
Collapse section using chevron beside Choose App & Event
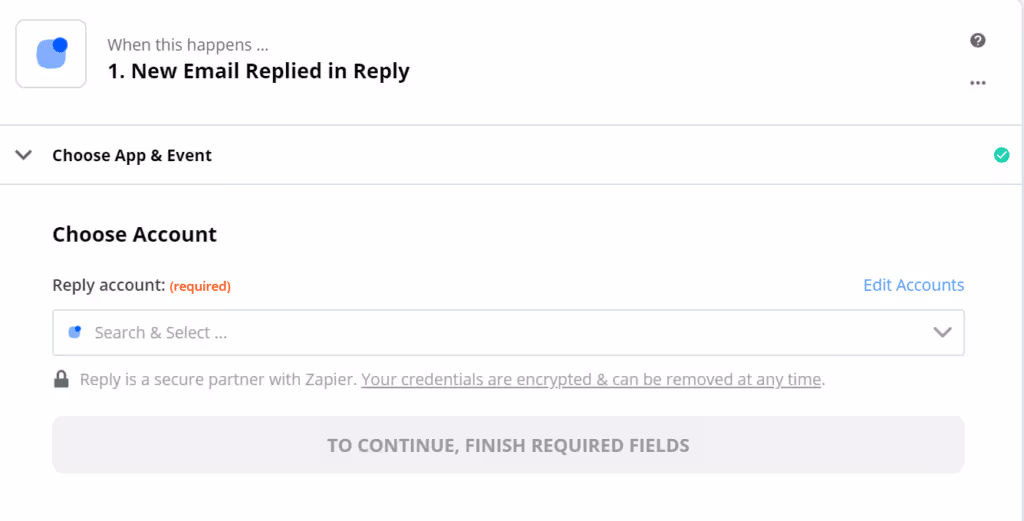pos(24,155)
